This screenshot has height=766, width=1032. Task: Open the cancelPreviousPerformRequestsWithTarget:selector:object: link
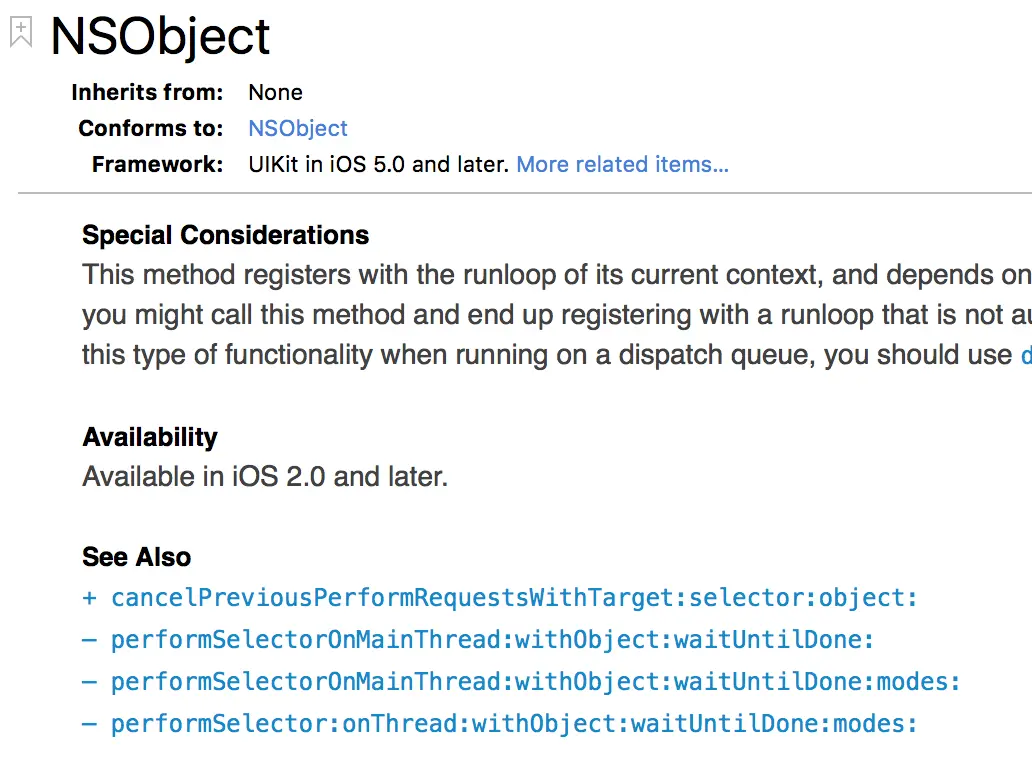(513, 598)
